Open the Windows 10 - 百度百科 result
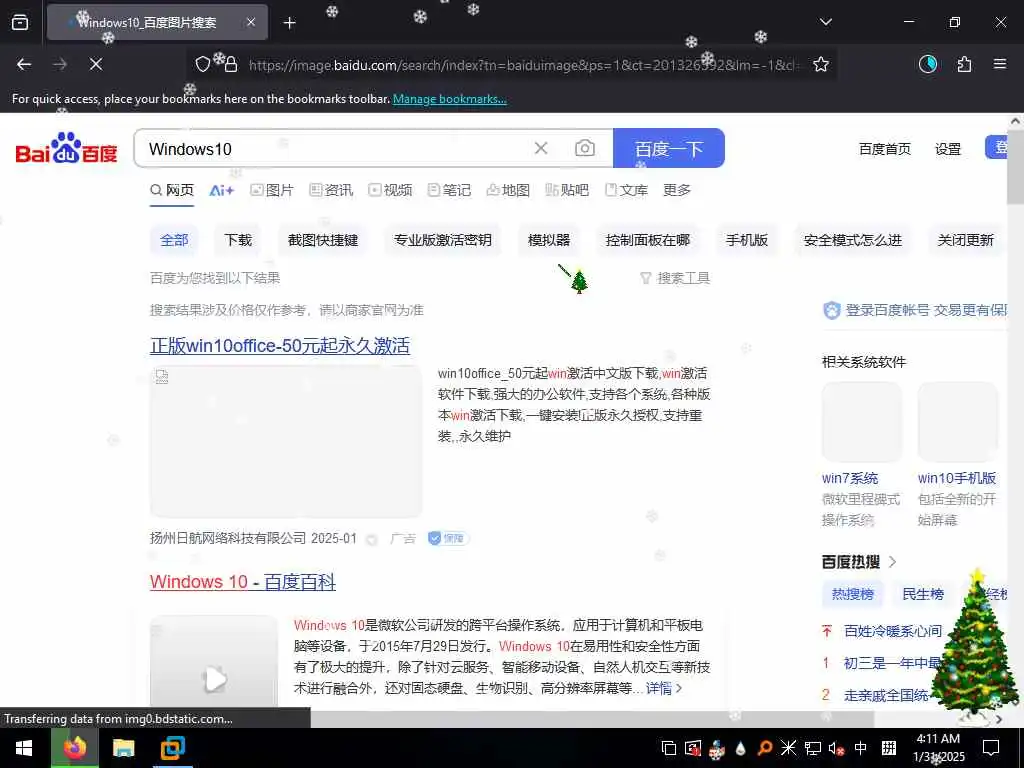The image size is (1024, 768). coord(242,582)
